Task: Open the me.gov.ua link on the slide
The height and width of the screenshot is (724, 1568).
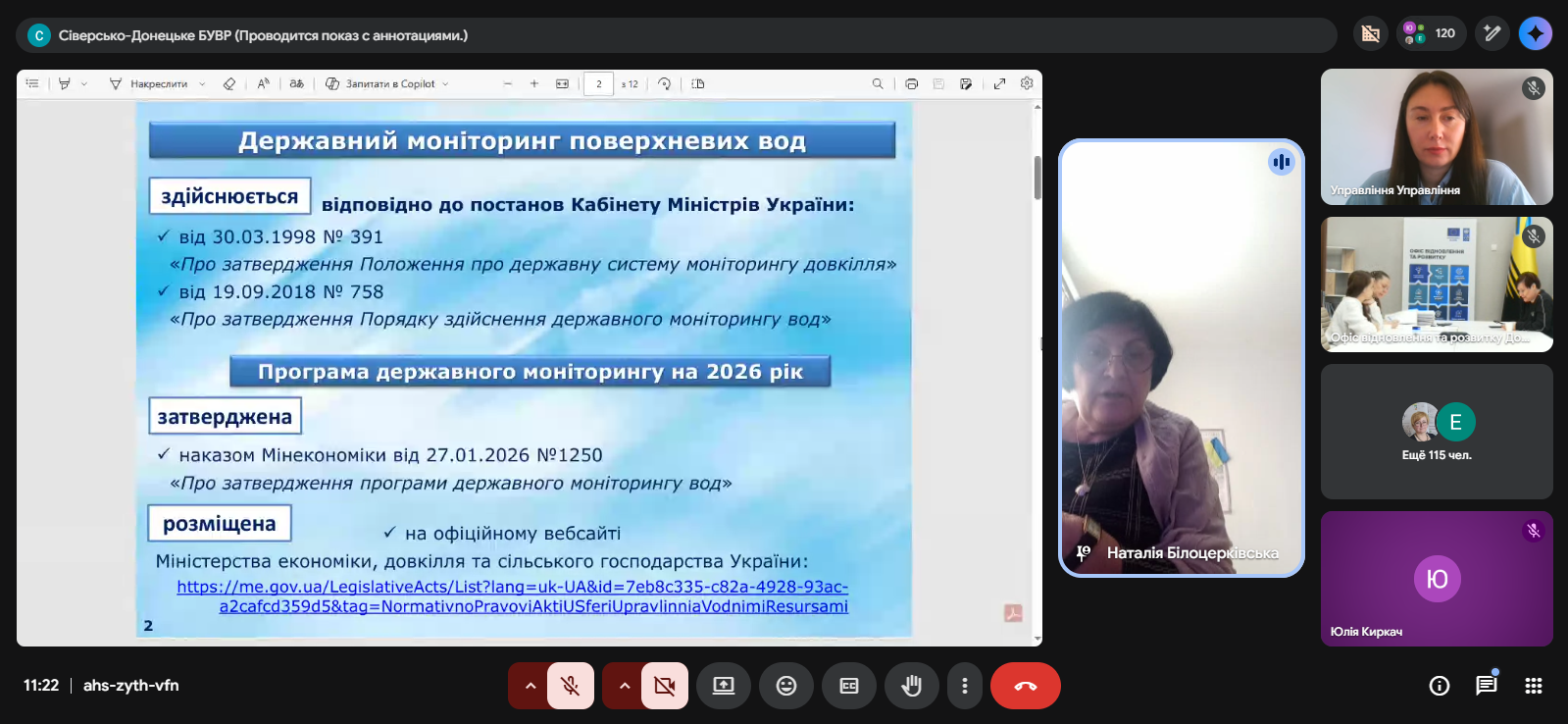Action: 512,587
